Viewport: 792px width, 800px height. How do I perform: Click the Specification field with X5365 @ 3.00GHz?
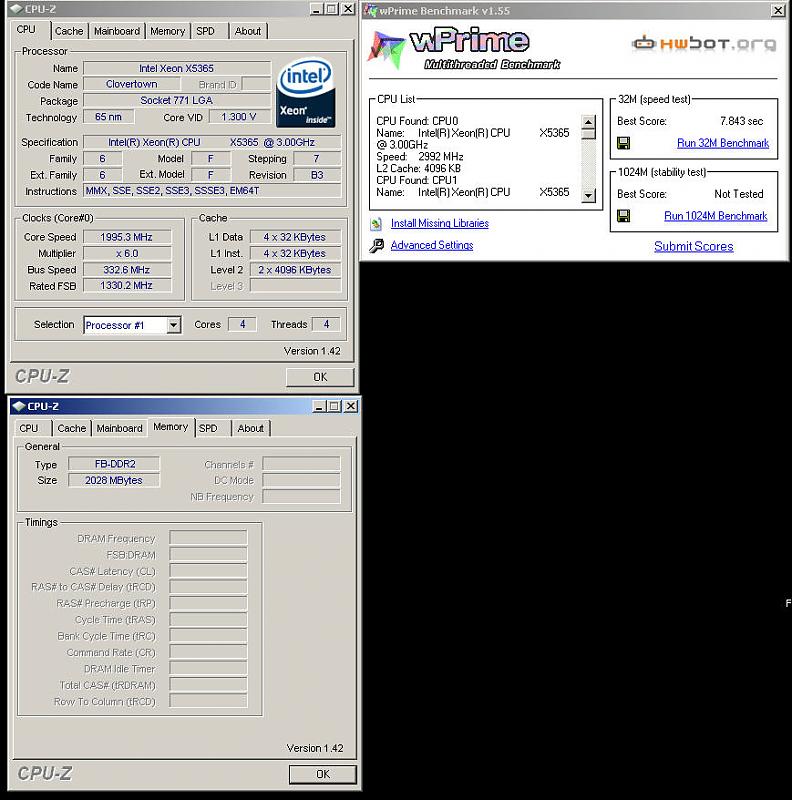[212, 142]
